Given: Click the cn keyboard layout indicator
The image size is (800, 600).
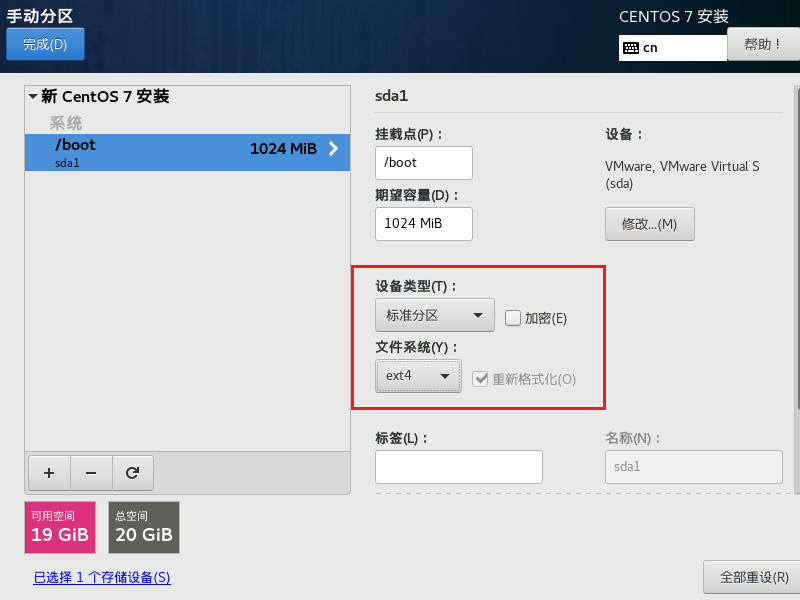Looking at the screenshot, I should pyautogui.click(x=672, y=48).
